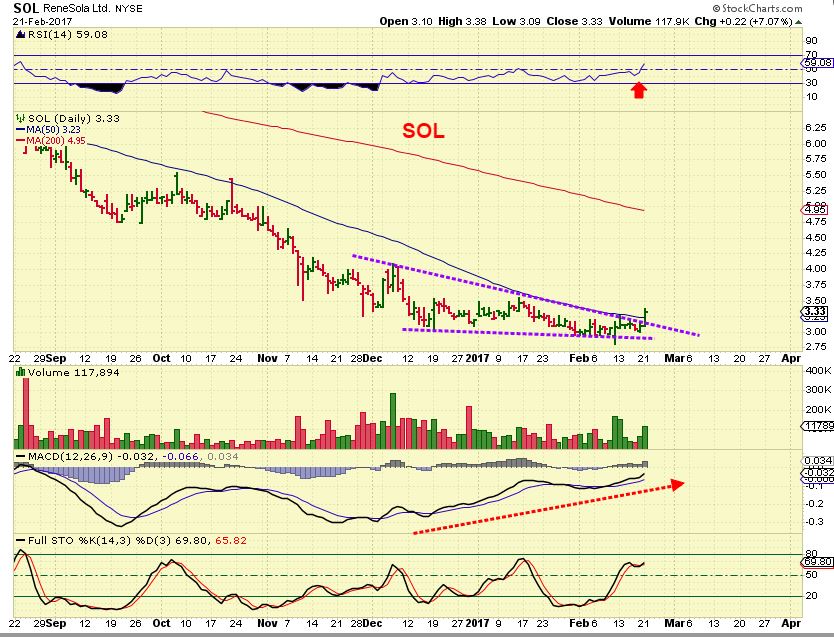Click the green up-triangle next to Chg
Viewport: 834px width, 637px height.
click(x=799, y=22)
